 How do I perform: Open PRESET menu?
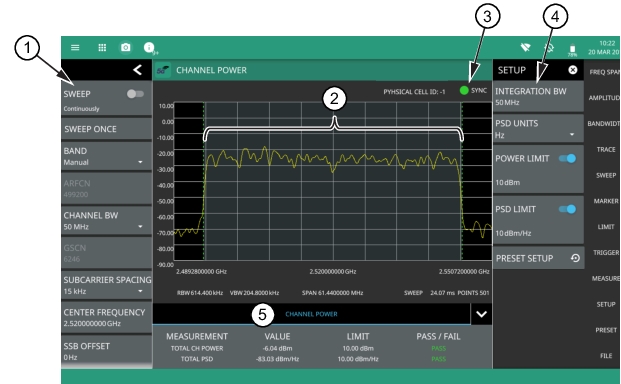pyautogui.click(x=606, y=330)
